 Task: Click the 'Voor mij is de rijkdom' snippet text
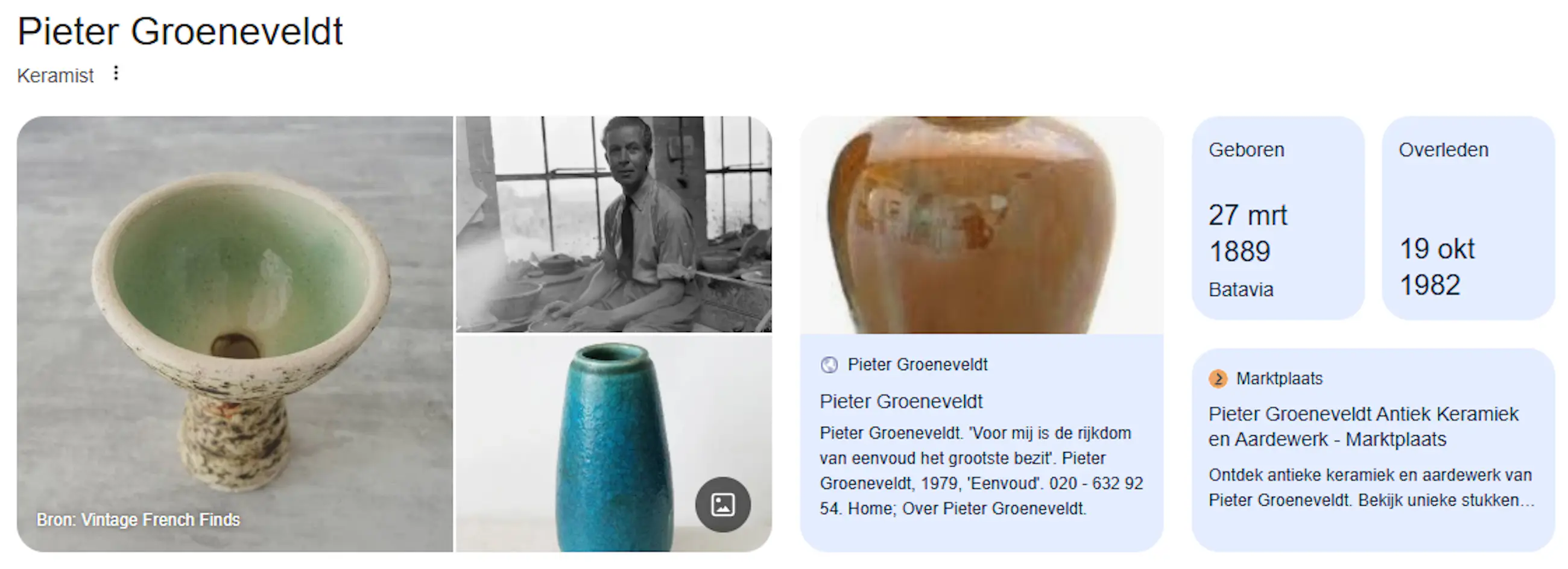point(981,470)
